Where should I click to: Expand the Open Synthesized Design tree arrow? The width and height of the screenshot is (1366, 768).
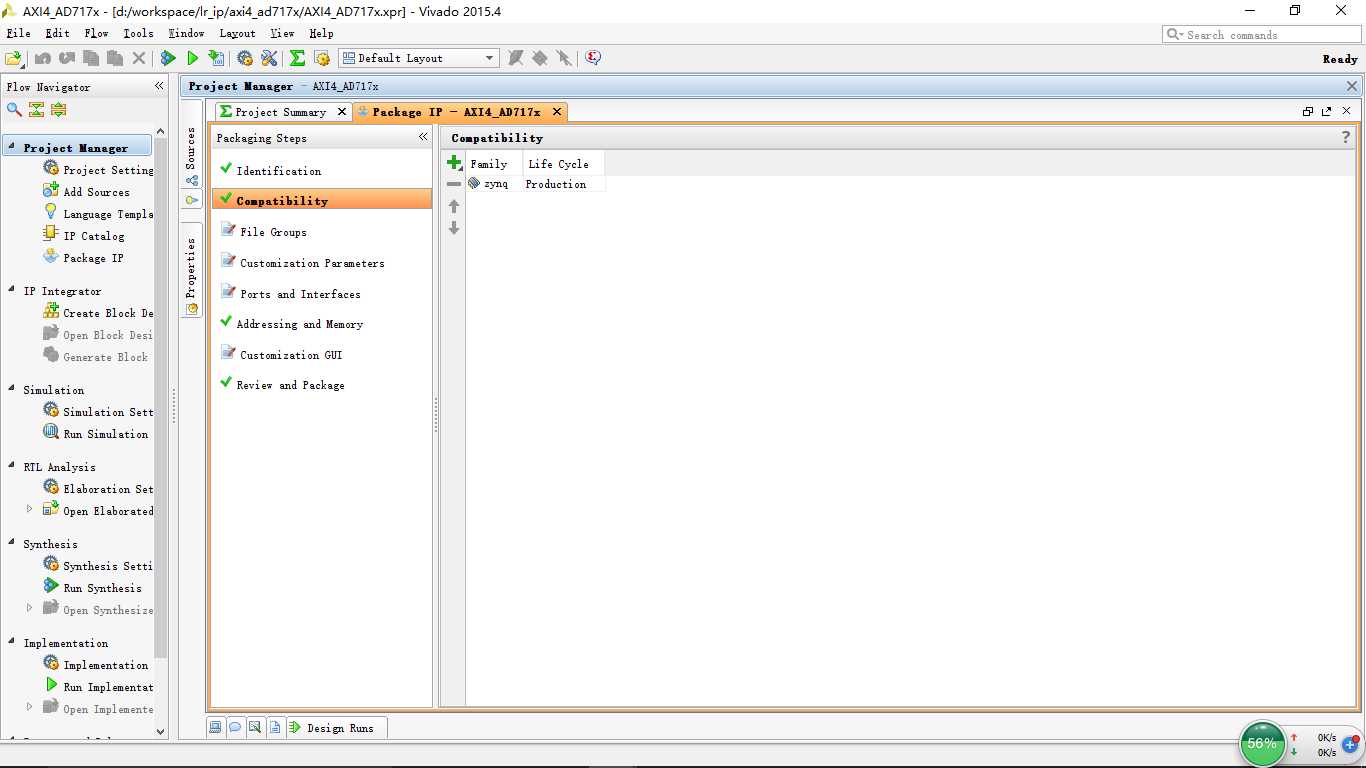(29, 609)
